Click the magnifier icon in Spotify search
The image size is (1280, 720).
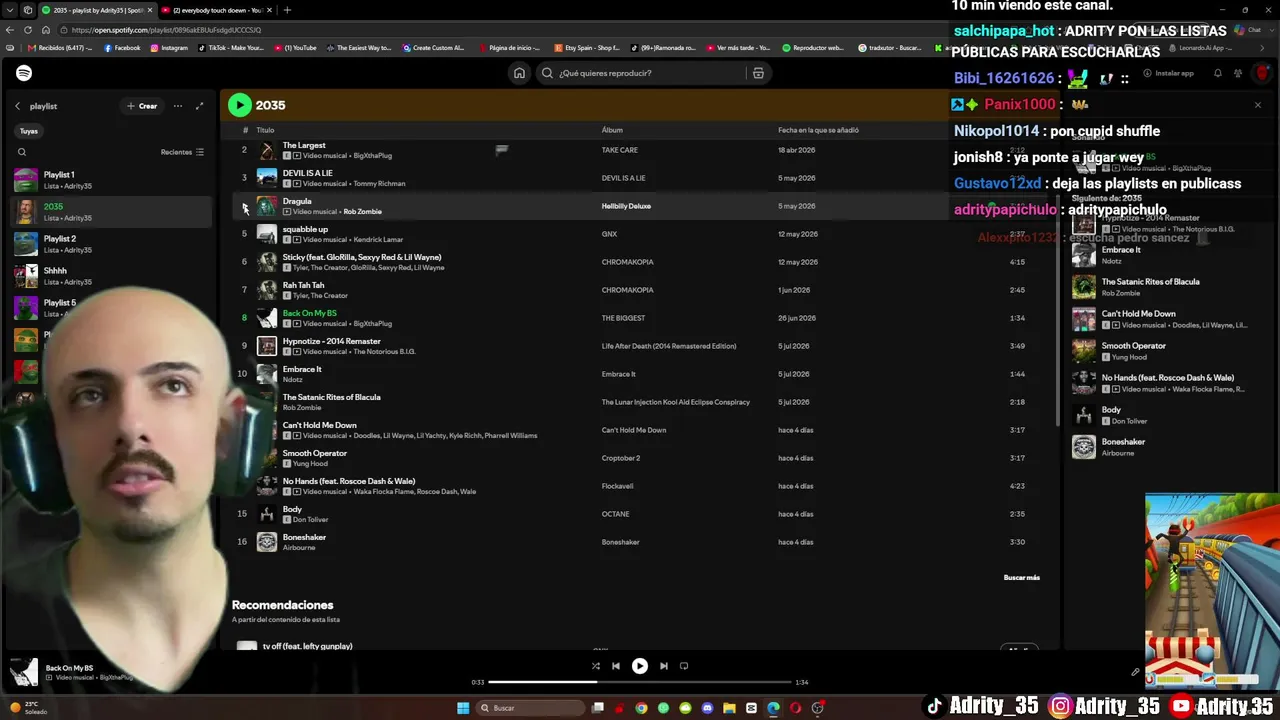point(547,73)
